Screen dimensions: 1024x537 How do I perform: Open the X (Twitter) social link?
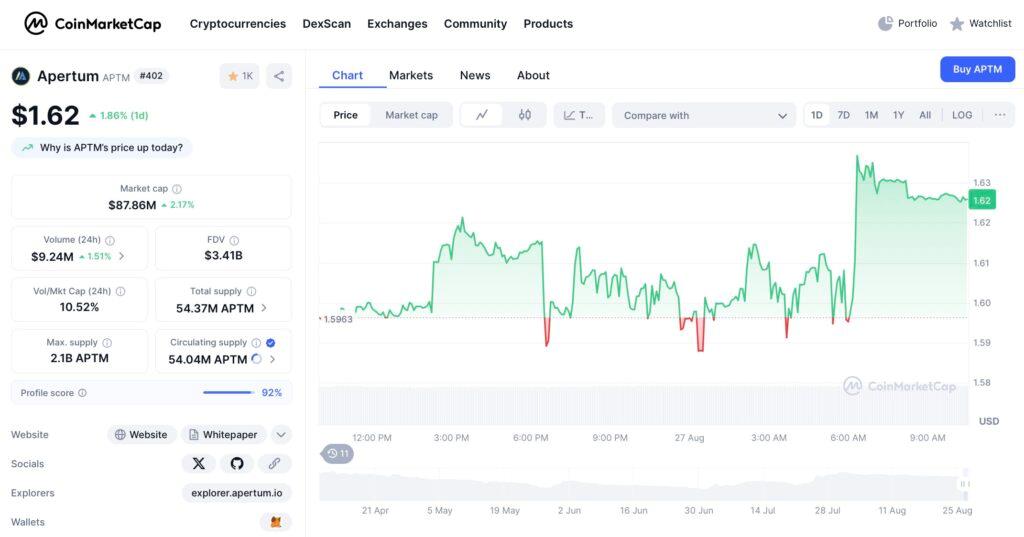tap(198, 464)
